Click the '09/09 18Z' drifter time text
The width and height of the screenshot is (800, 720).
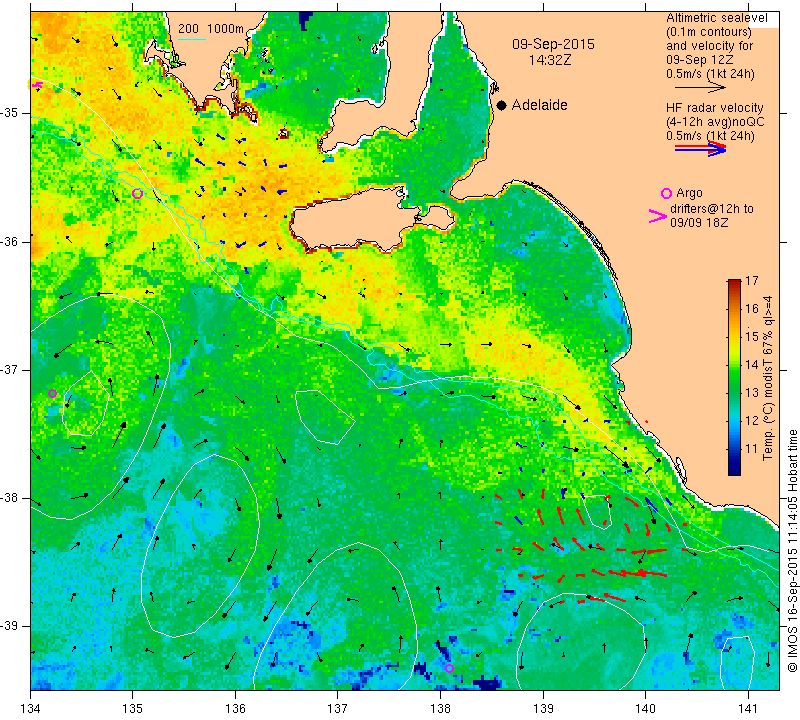tap(699, 223)
